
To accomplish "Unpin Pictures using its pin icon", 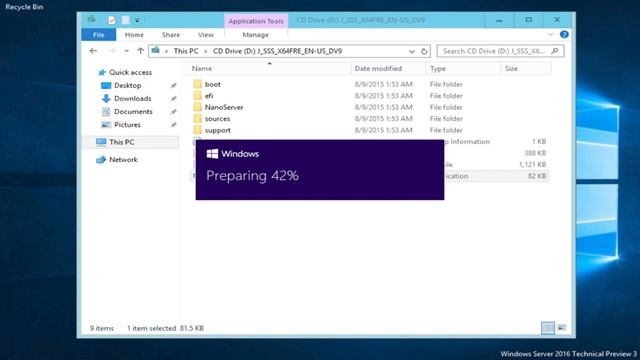I will point(173,125).
